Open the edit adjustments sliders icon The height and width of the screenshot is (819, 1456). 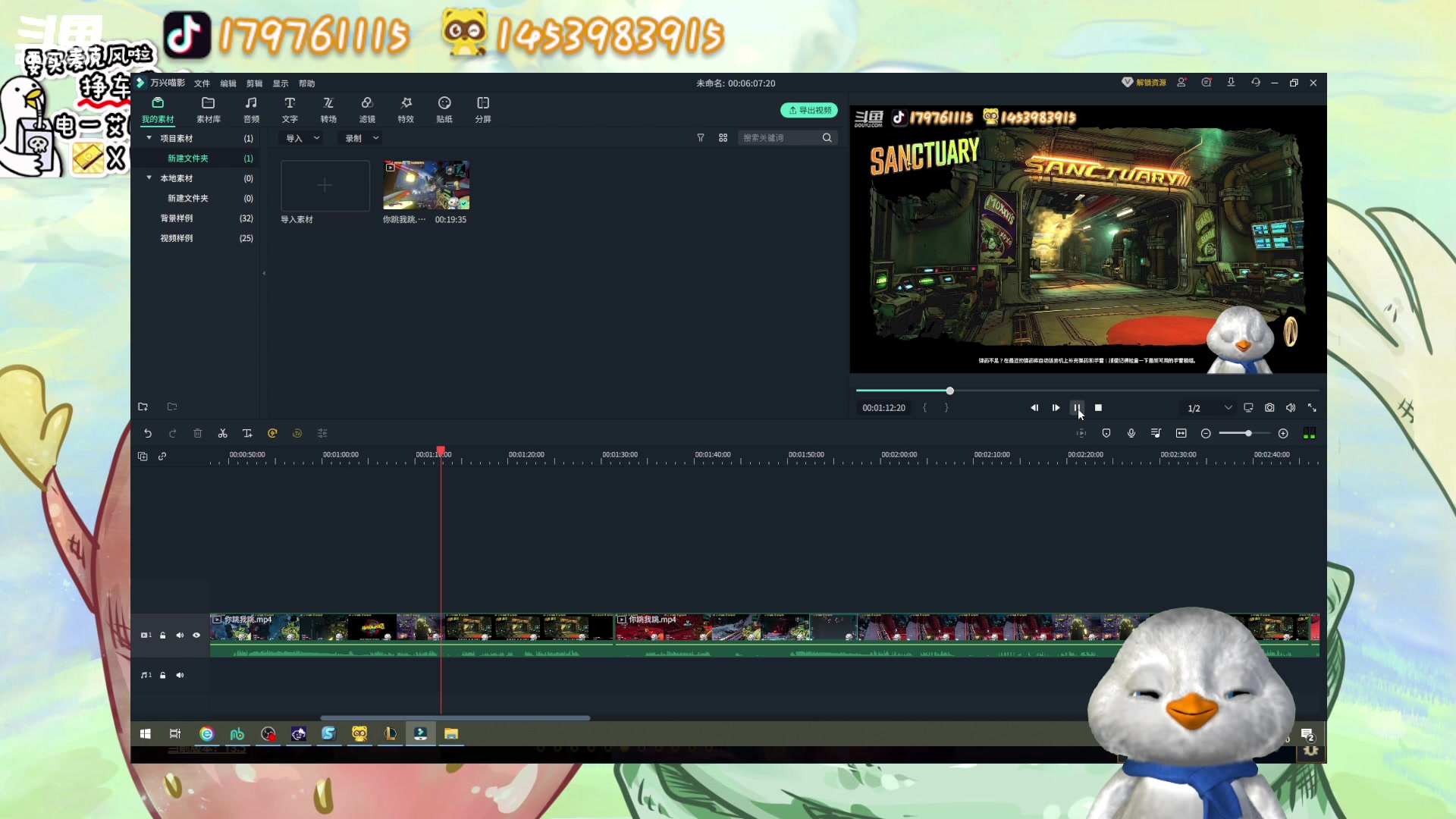[322, 434]
